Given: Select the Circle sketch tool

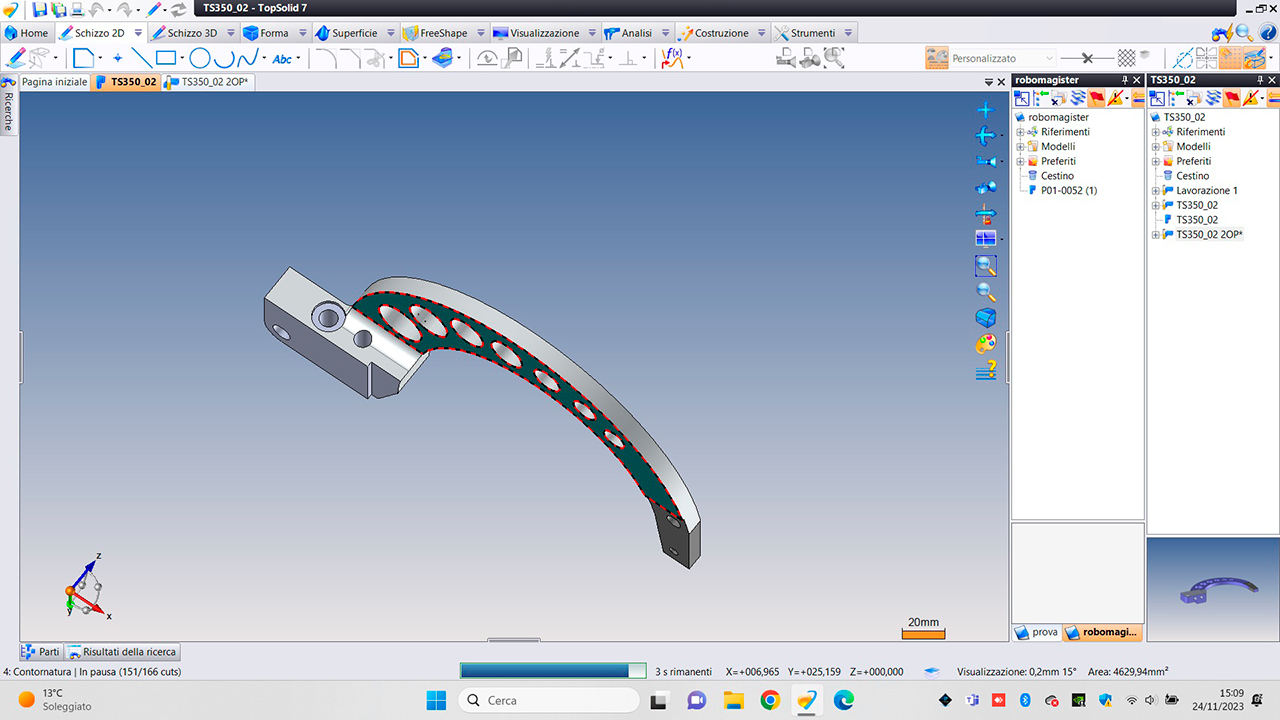Looking at the screenshot, I should point(200,58).
